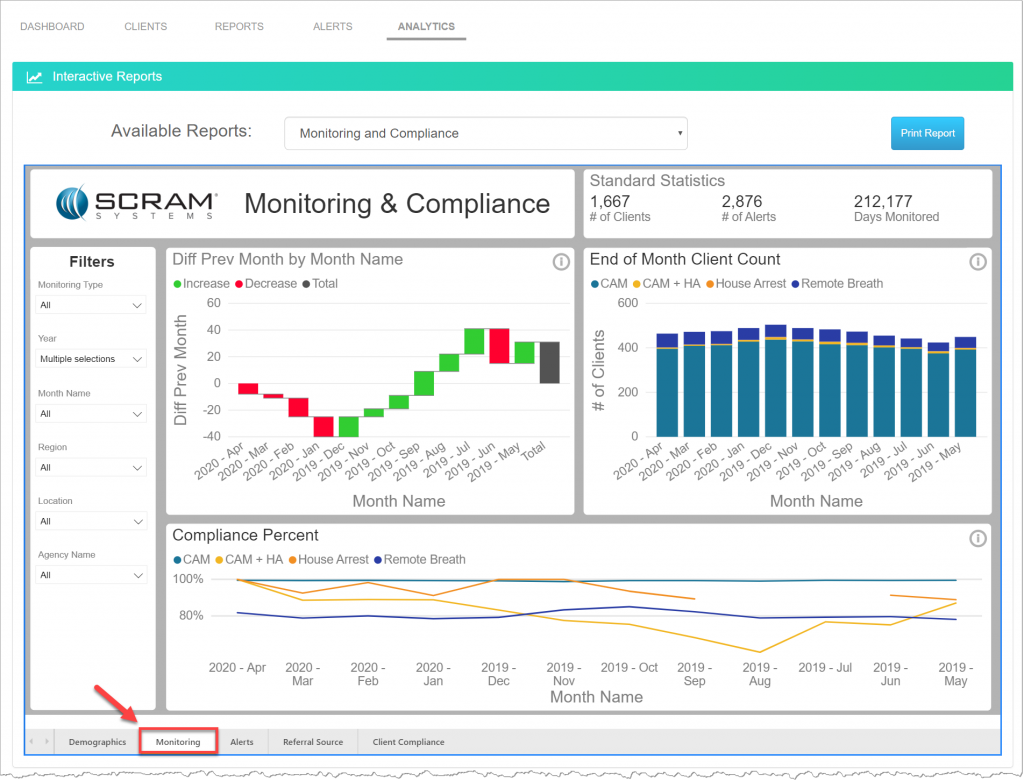Image resolution: width=1024 pixels, height=781 pixels.
Task: Open the Compliance Percent info icon
Action: [978, 538]
